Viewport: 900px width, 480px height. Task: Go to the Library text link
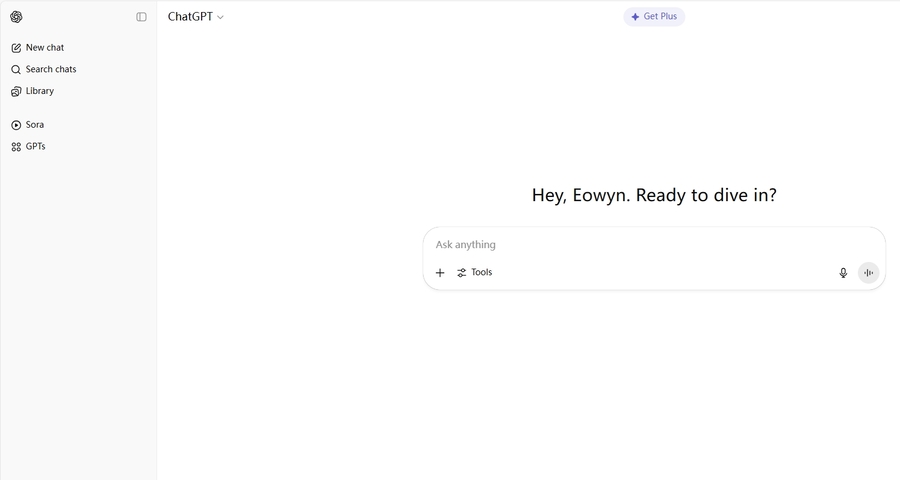(x=40, y=91)
